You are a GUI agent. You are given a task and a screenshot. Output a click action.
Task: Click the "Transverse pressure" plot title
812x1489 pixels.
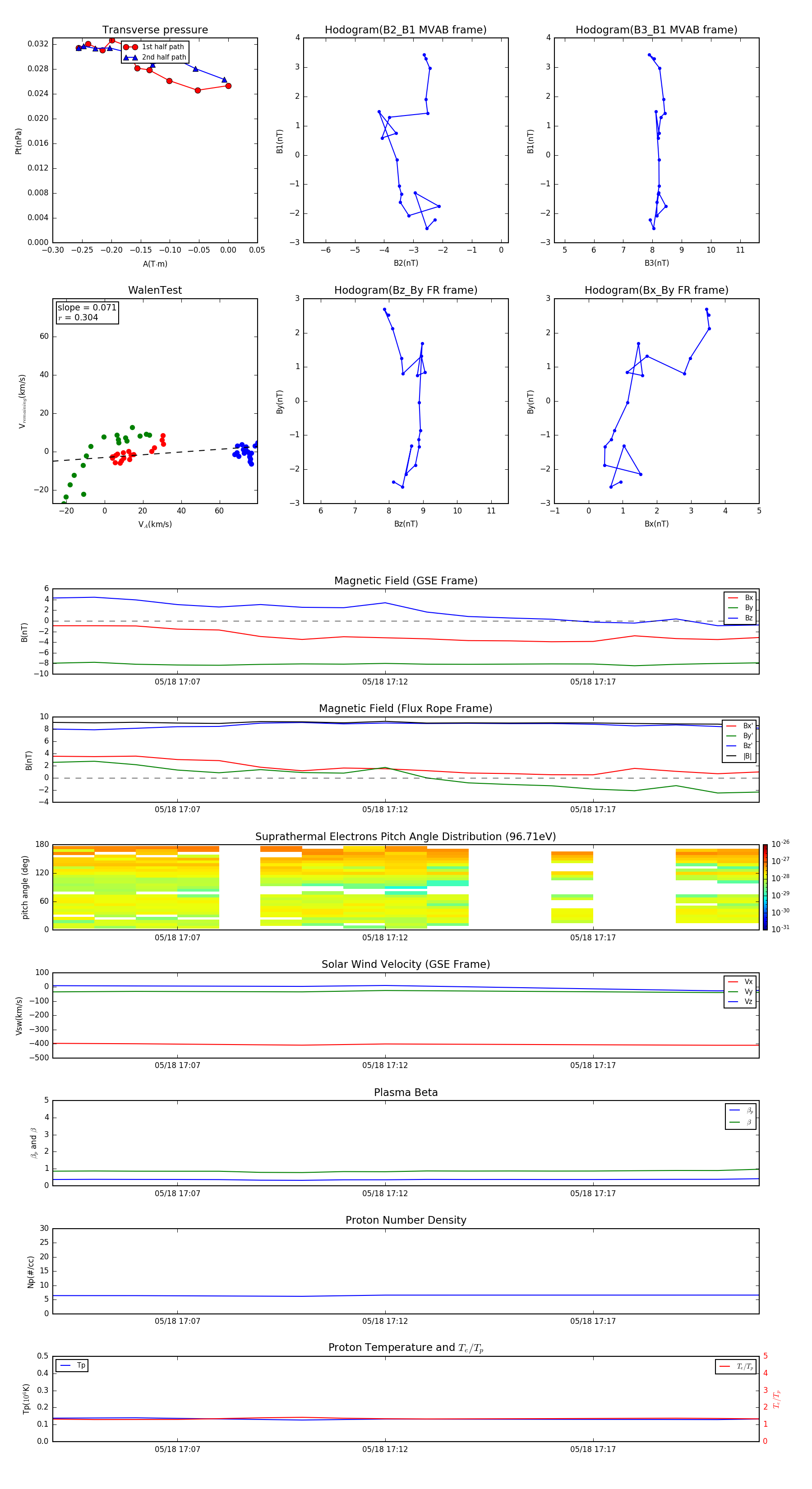[155, 29]
